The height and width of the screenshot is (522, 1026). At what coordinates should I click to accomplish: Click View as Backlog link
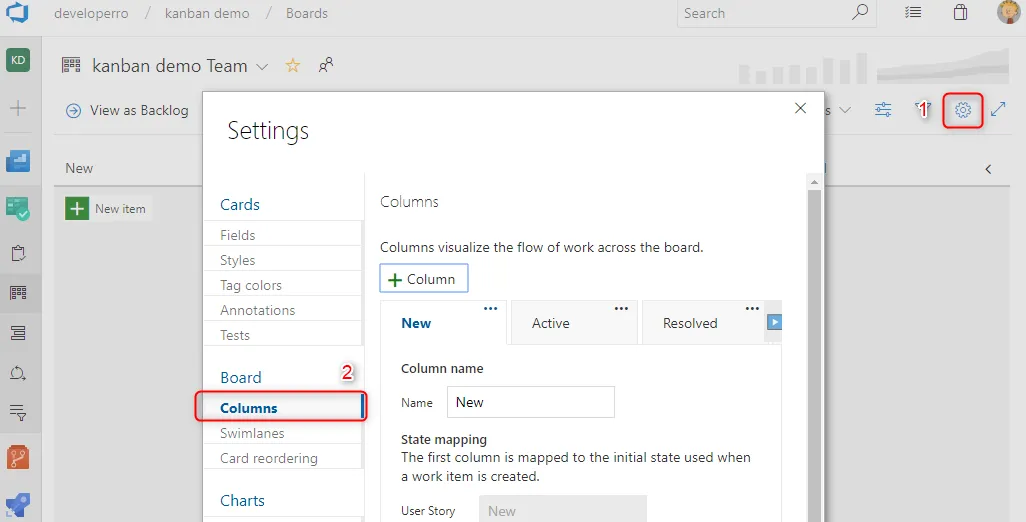127,110
